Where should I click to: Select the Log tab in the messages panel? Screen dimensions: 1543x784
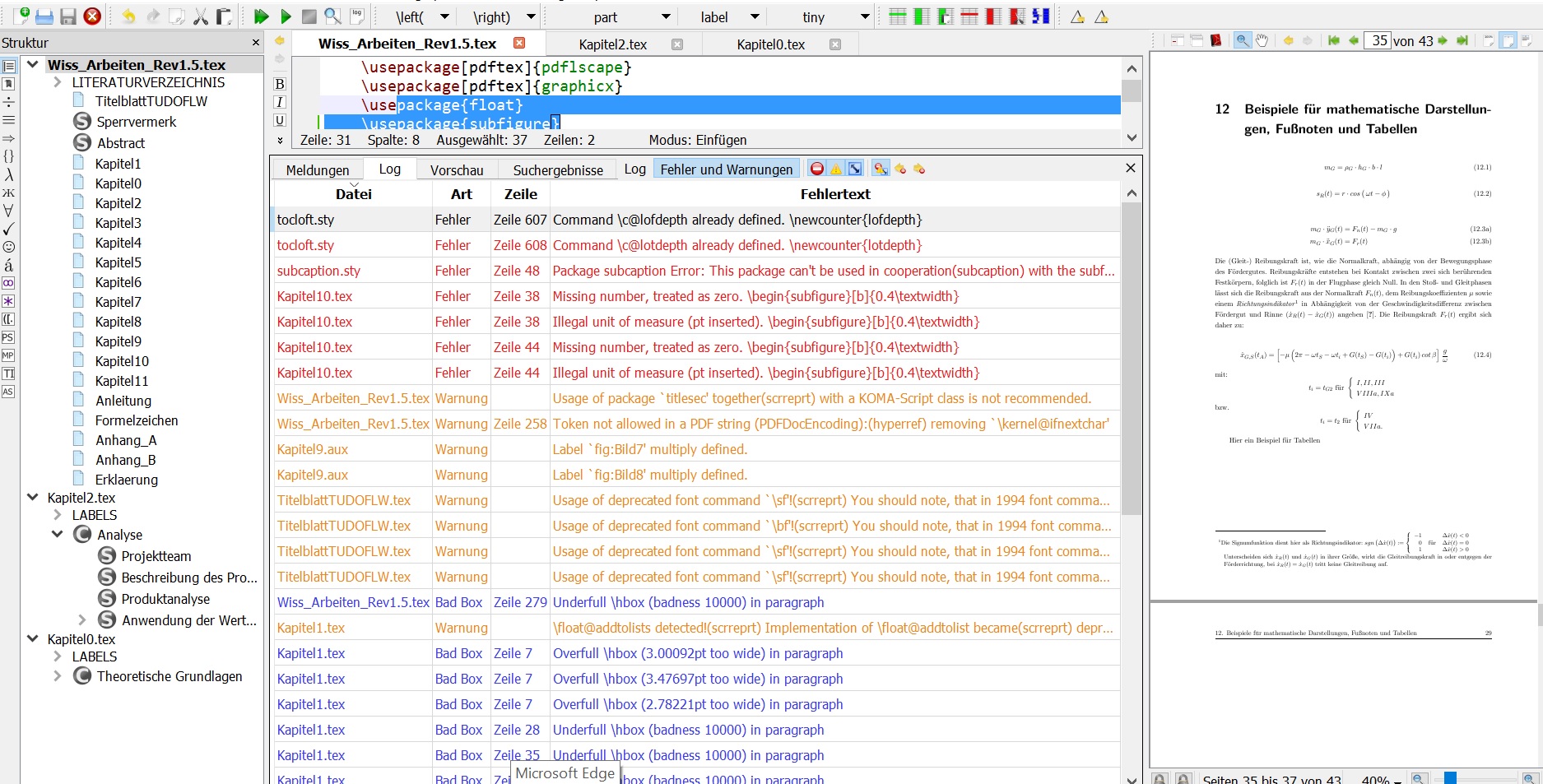click(x=390, y=169)
